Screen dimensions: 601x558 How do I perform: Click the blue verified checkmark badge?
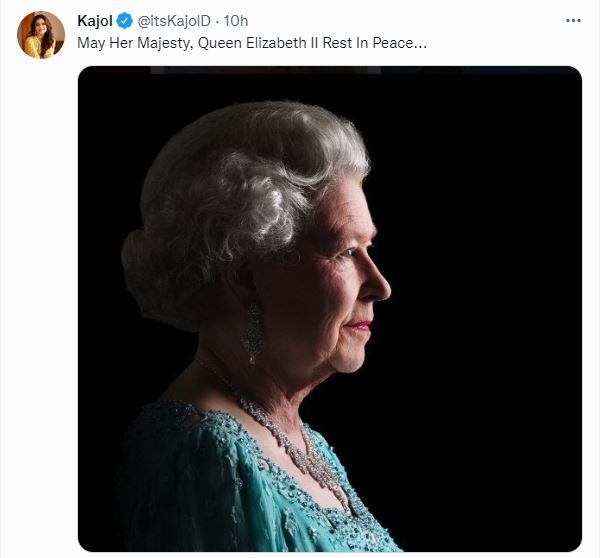[125, 21]
